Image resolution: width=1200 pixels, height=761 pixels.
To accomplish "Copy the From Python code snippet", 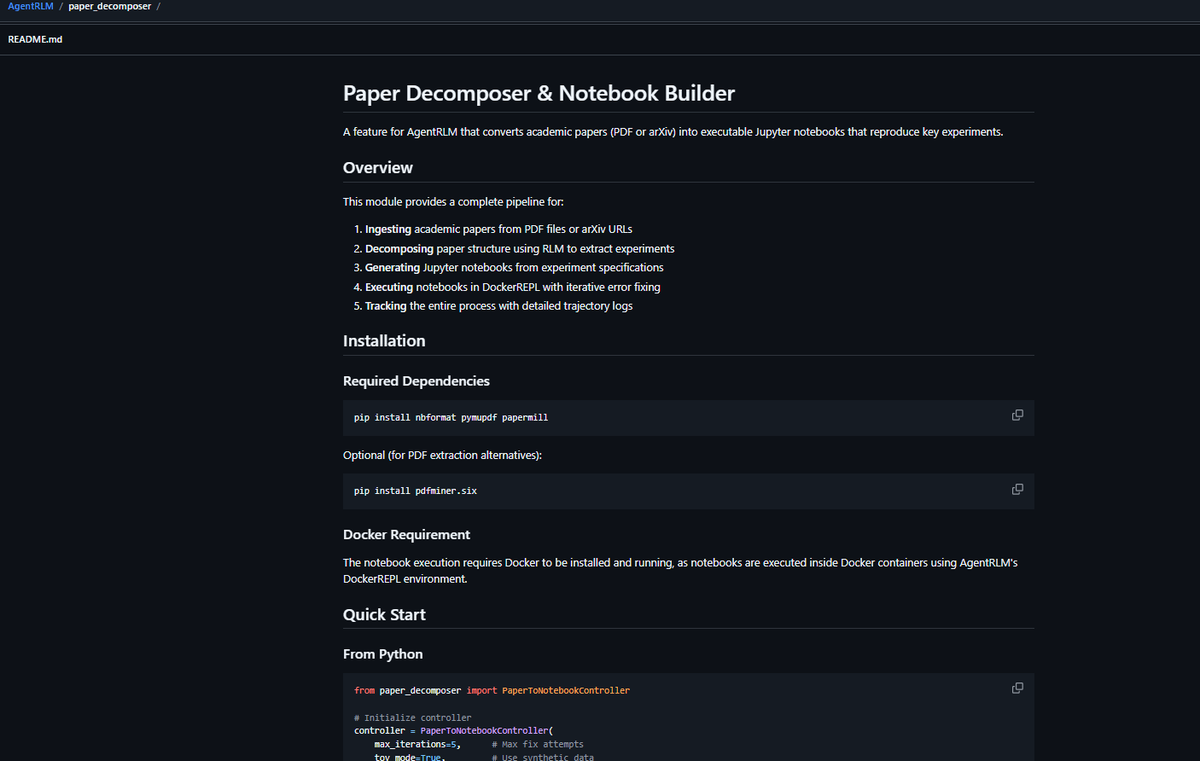I will point(1017,688).
